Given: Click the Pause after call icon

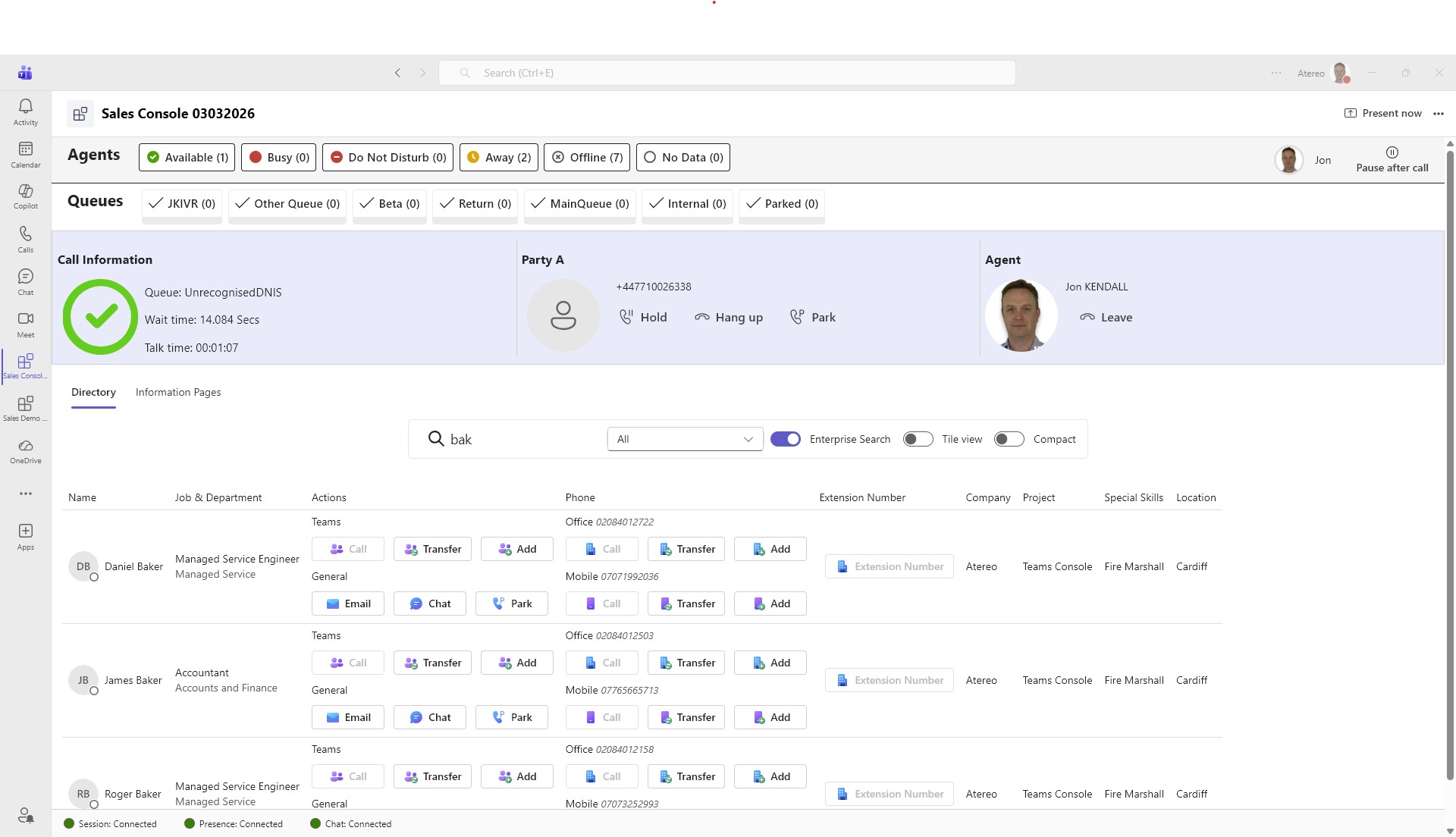Looking at the screenshot, I should point(1392,152).
